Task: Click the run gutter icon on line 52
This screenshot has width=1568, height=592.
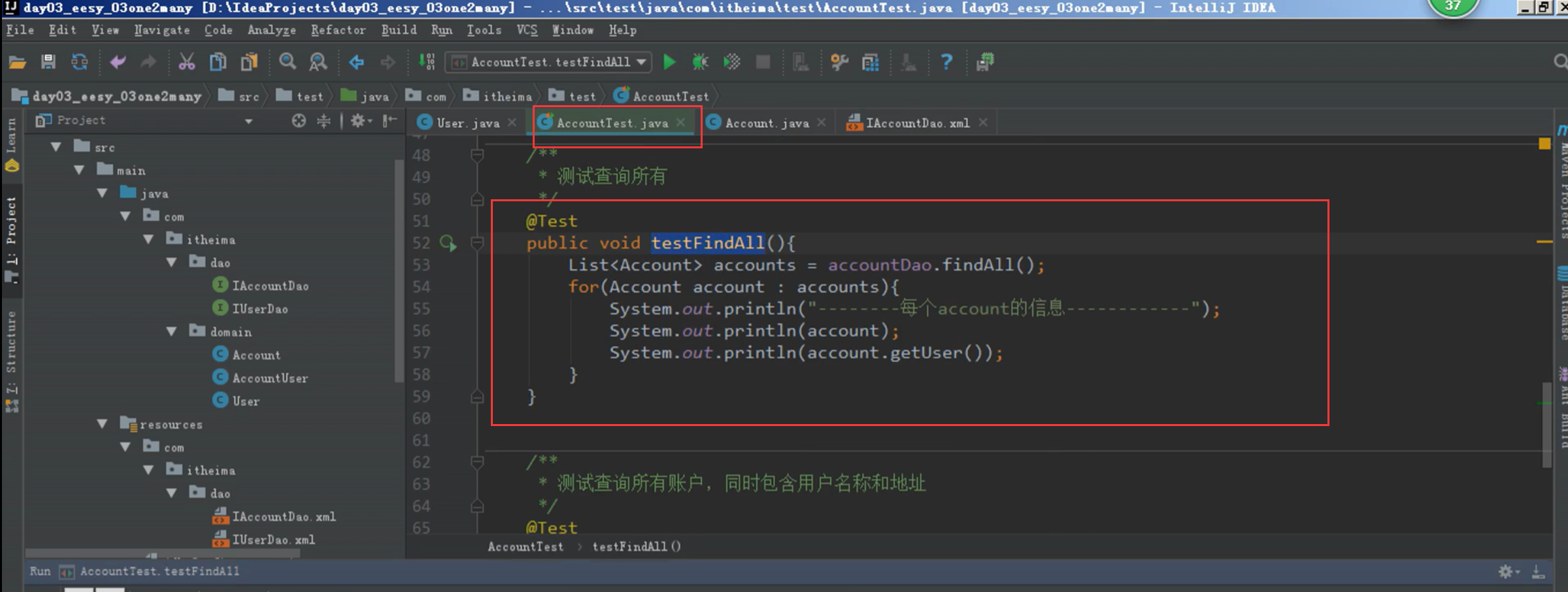Action: coord(448,243)
